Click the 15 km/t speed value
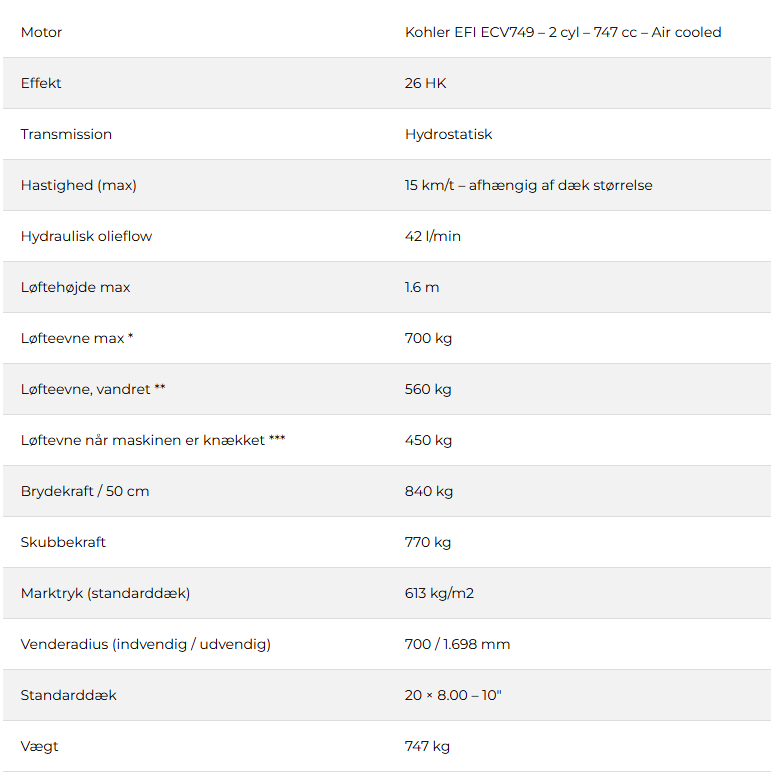 tap(528, 185)
